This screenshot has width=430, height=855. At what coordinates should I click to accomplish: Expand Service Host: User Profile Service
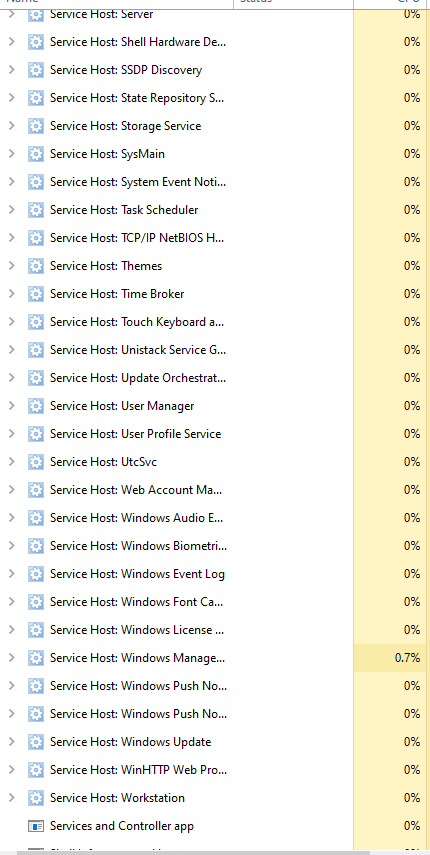(11, 433)
